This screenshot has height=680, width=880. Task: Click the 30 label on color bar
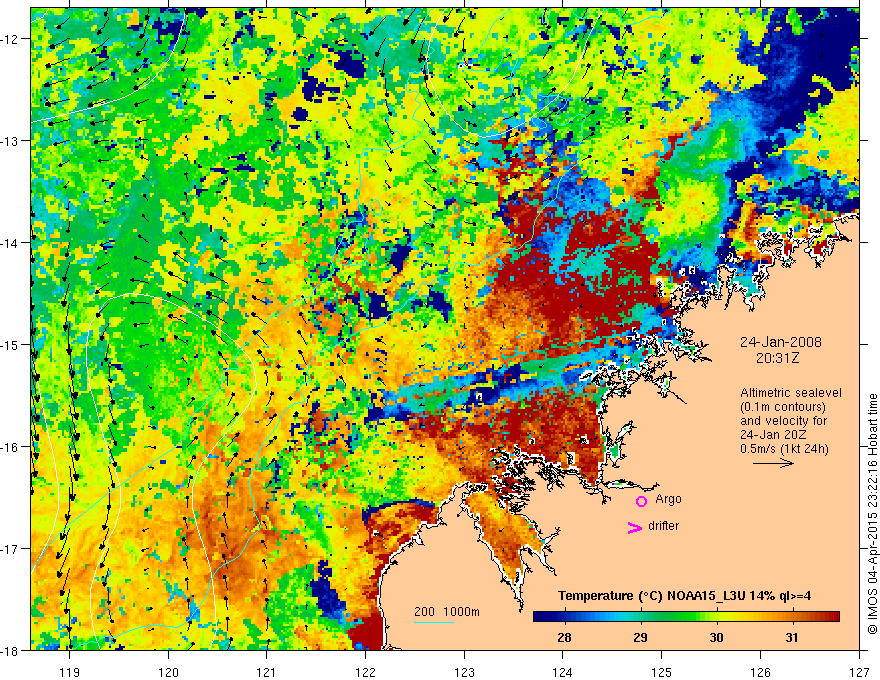(716, 638)
